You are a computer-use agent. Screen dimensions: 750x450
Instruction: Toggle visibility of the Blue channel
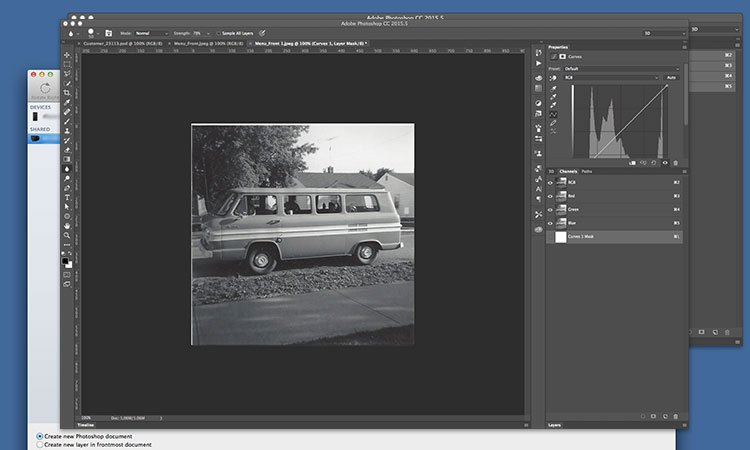click(551, 222)
